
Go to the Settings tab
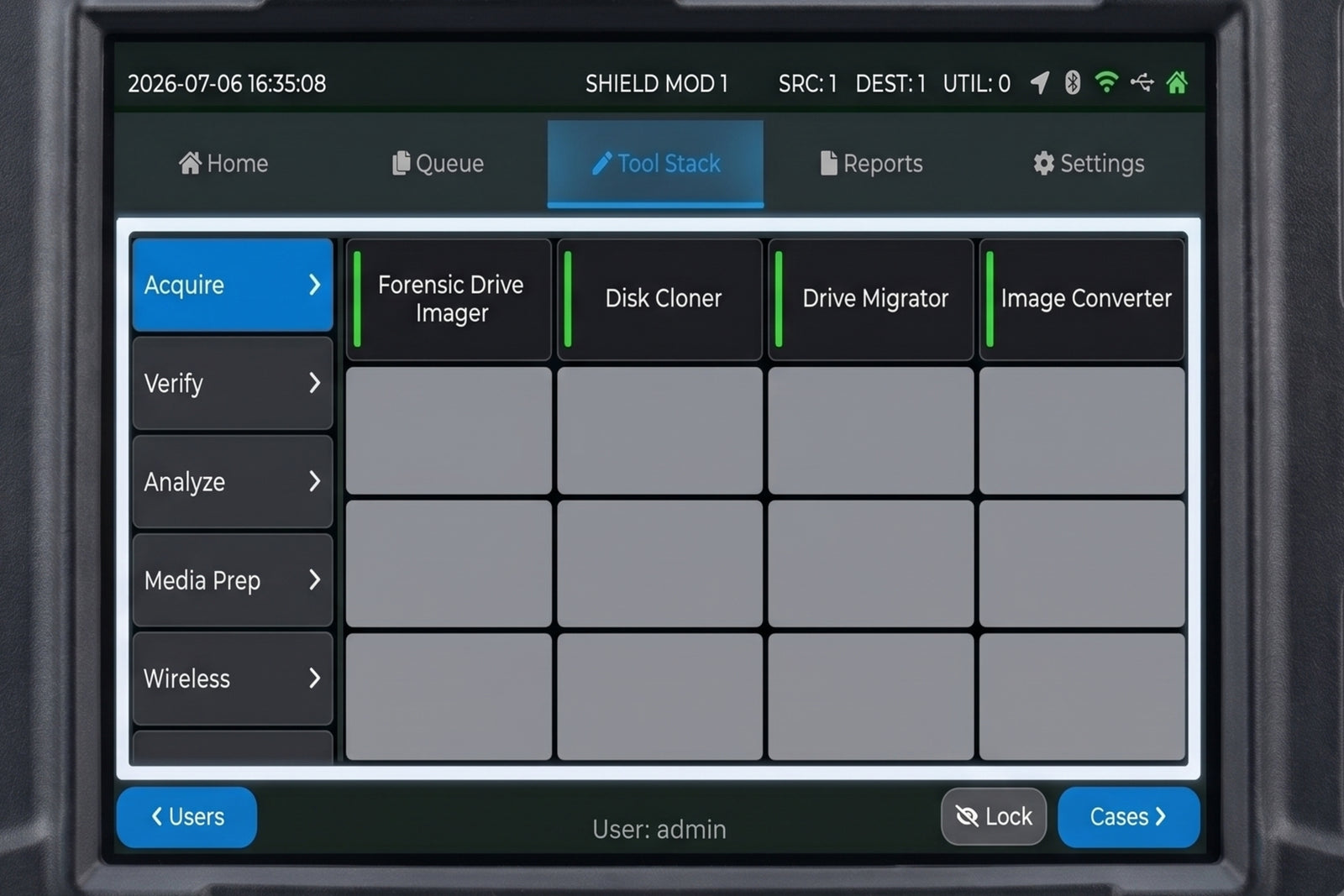pos(1089,164)
